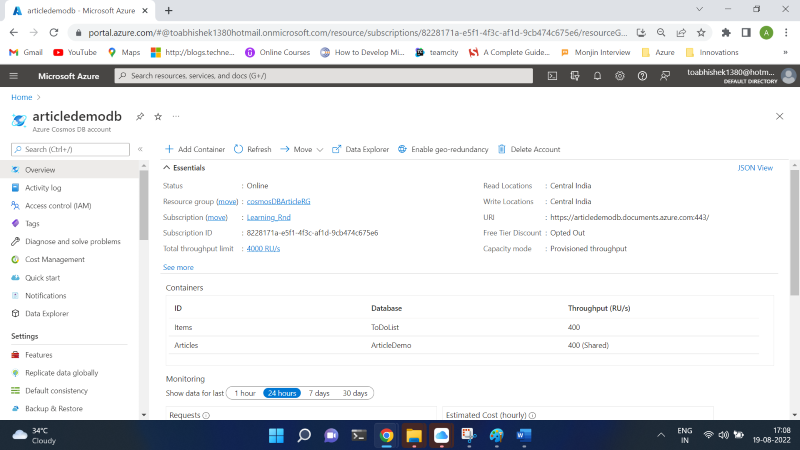Mark articledemodb as favorite with star
The width and height of the screenshot is (800, 450).
158,117
